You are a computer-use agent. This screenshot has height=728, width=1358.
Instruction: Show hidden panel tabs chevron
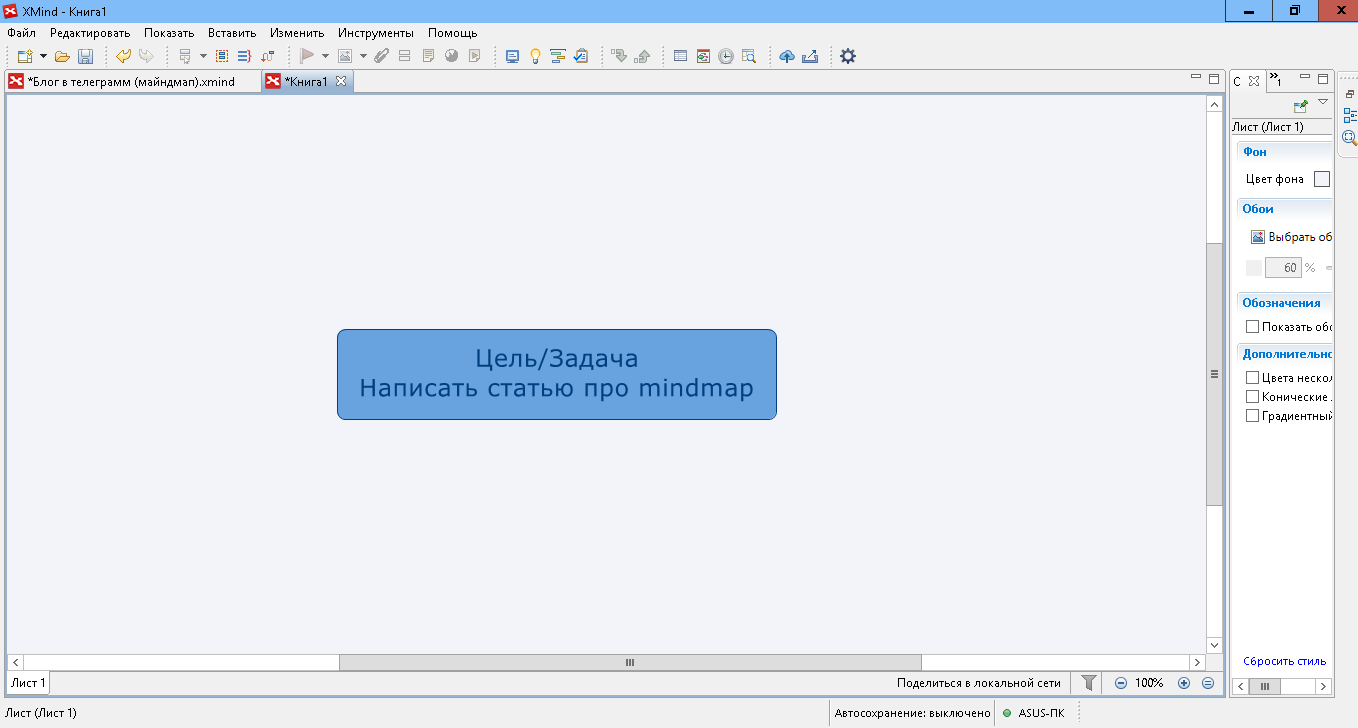pyautogui.click(x=1276, y=79)
